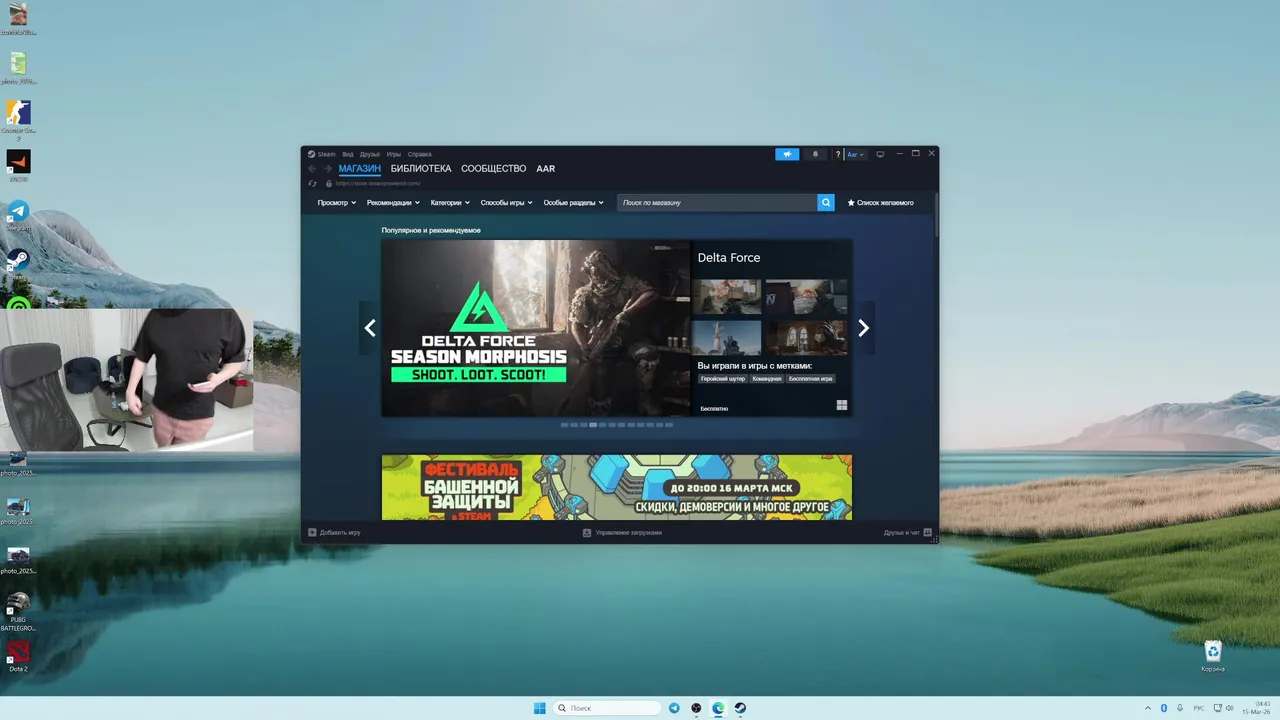Click the store search magnifier button

(826, 203)
